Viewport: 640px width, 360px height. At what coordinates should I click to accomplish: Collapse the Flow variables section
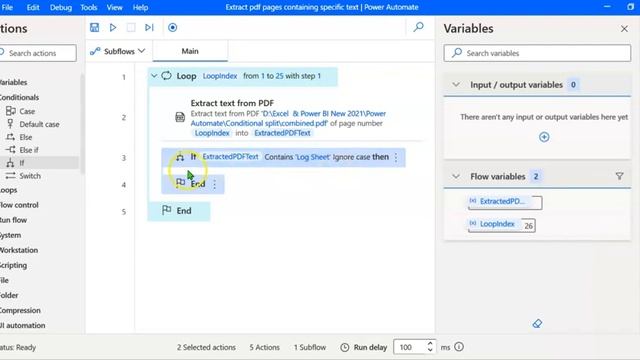(456, 176)
